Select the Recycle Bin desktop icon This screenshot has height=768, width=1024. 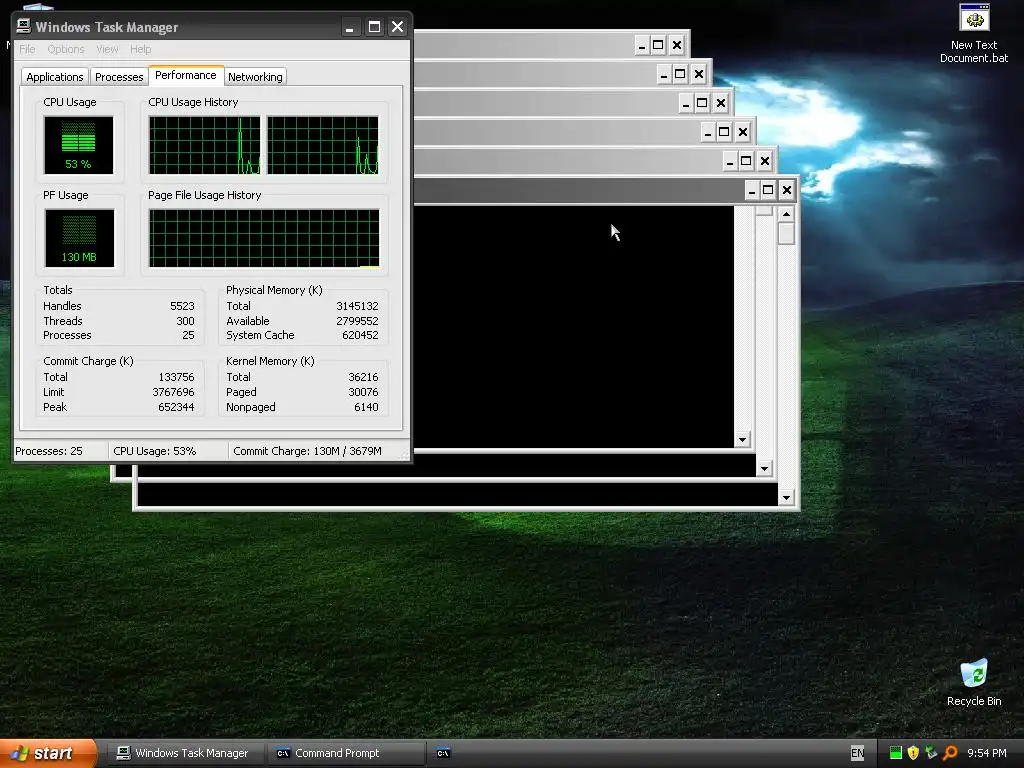pos(974,683)
